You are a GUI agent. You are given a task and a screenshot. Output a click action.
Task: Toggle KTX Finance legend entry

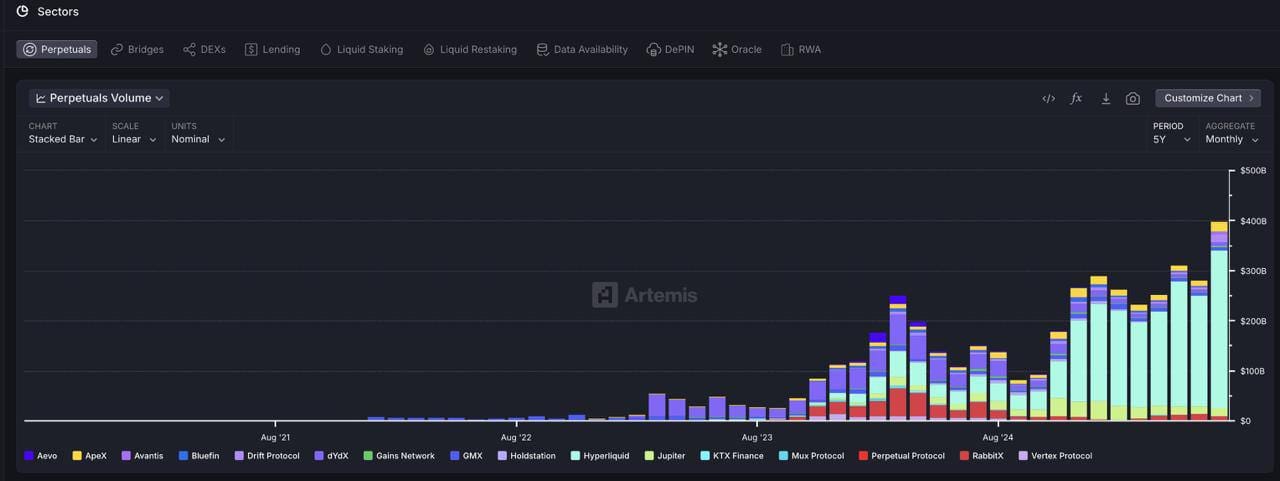732,456
